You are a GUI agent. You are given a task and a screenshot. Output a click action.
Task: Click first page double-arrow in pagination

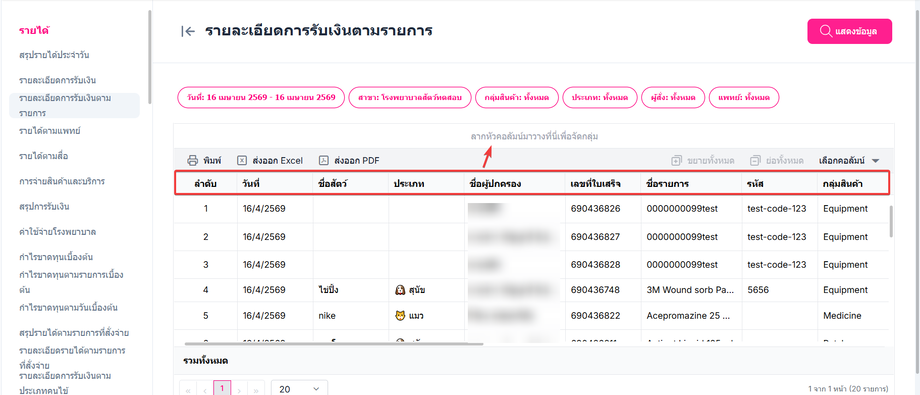[x=188, y=390]
